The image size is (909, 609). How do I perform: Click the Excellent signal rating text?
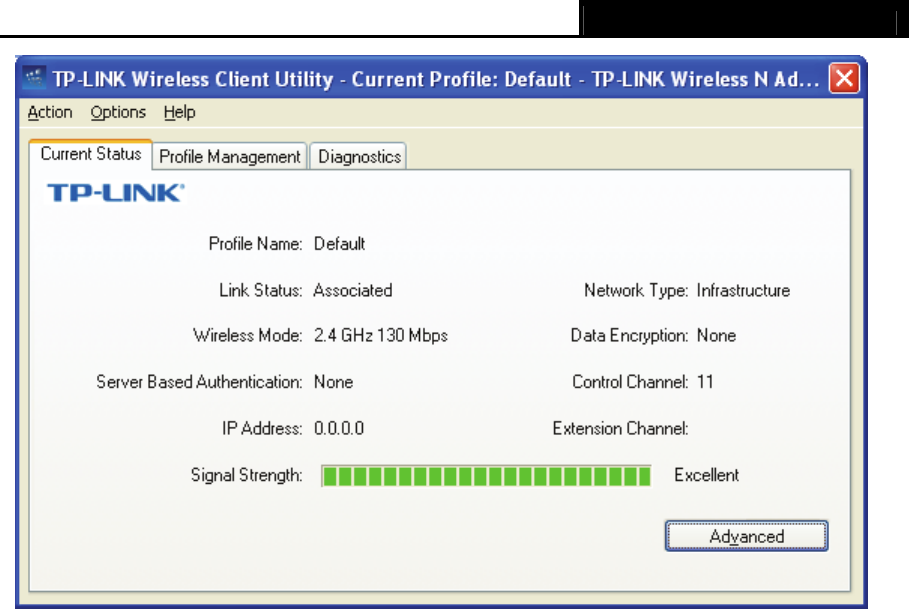[707, 475]
